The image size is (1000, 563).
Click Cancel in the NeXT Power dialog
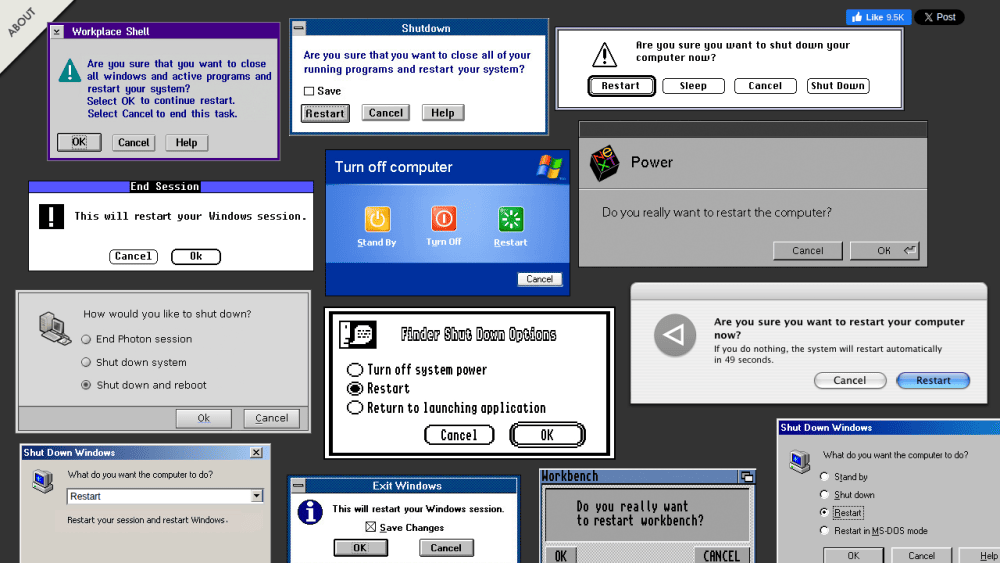pos(807,251)
